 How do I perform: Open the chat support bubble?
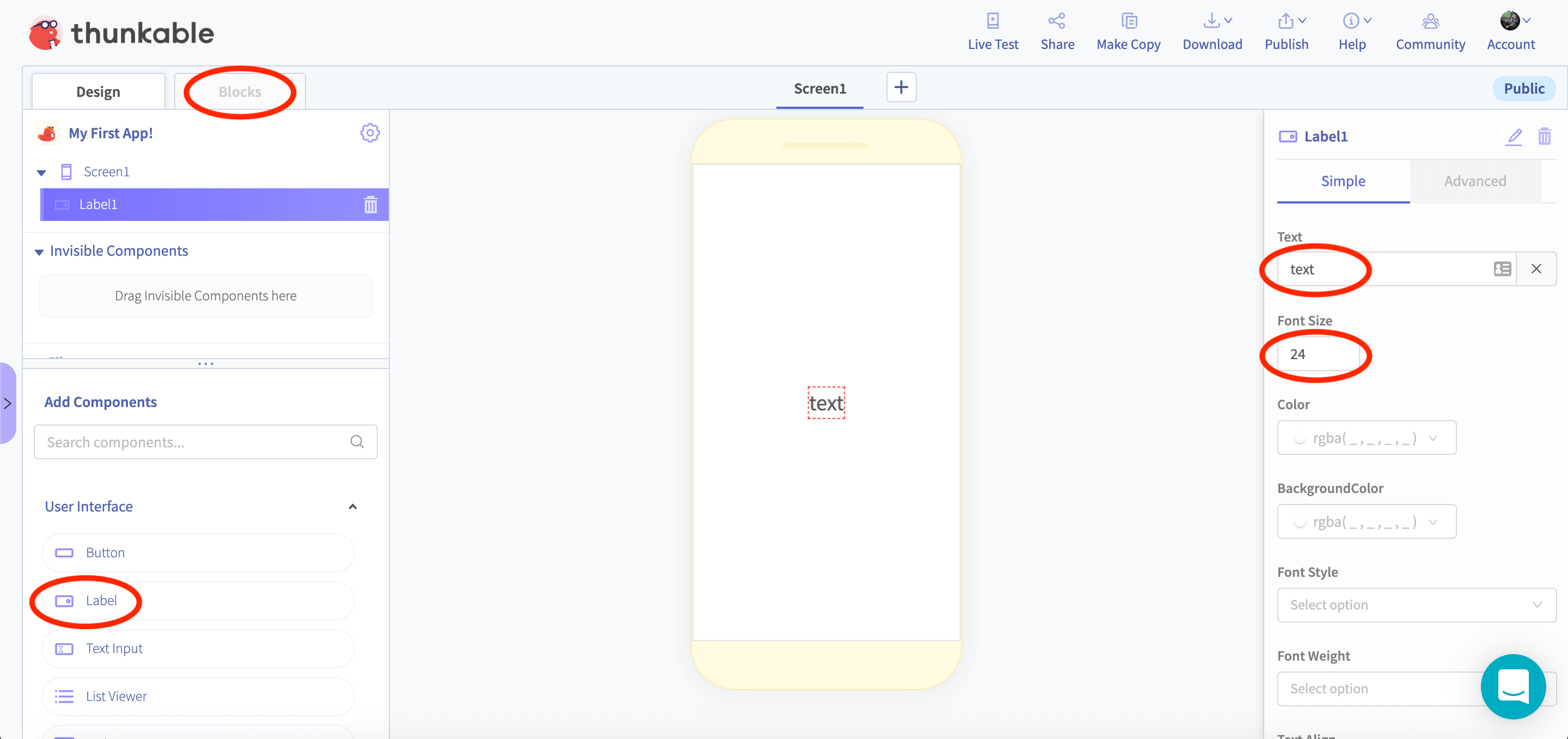1512,686
